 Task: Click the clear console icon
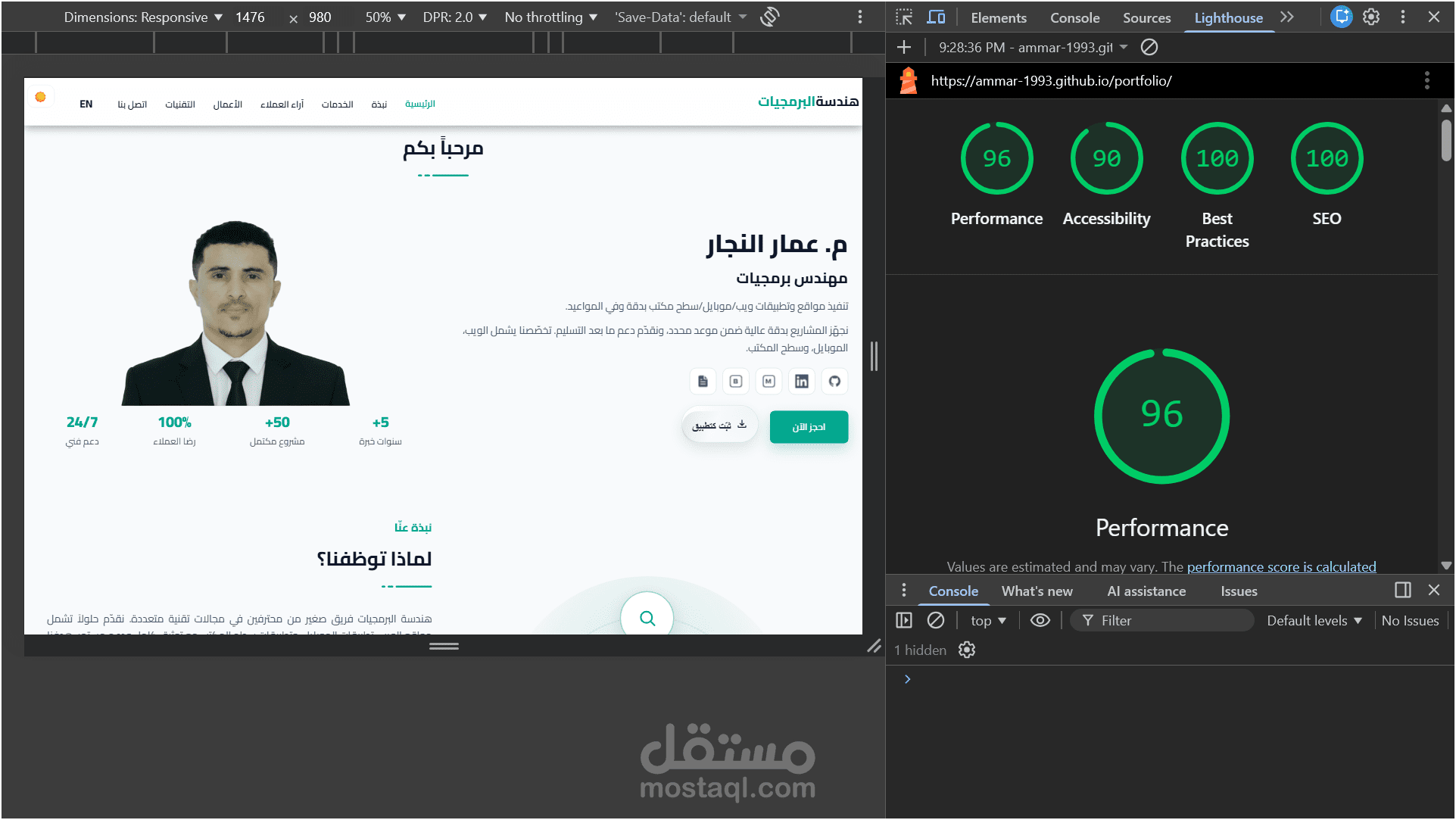pyautogui.click(x=936, y=620)
